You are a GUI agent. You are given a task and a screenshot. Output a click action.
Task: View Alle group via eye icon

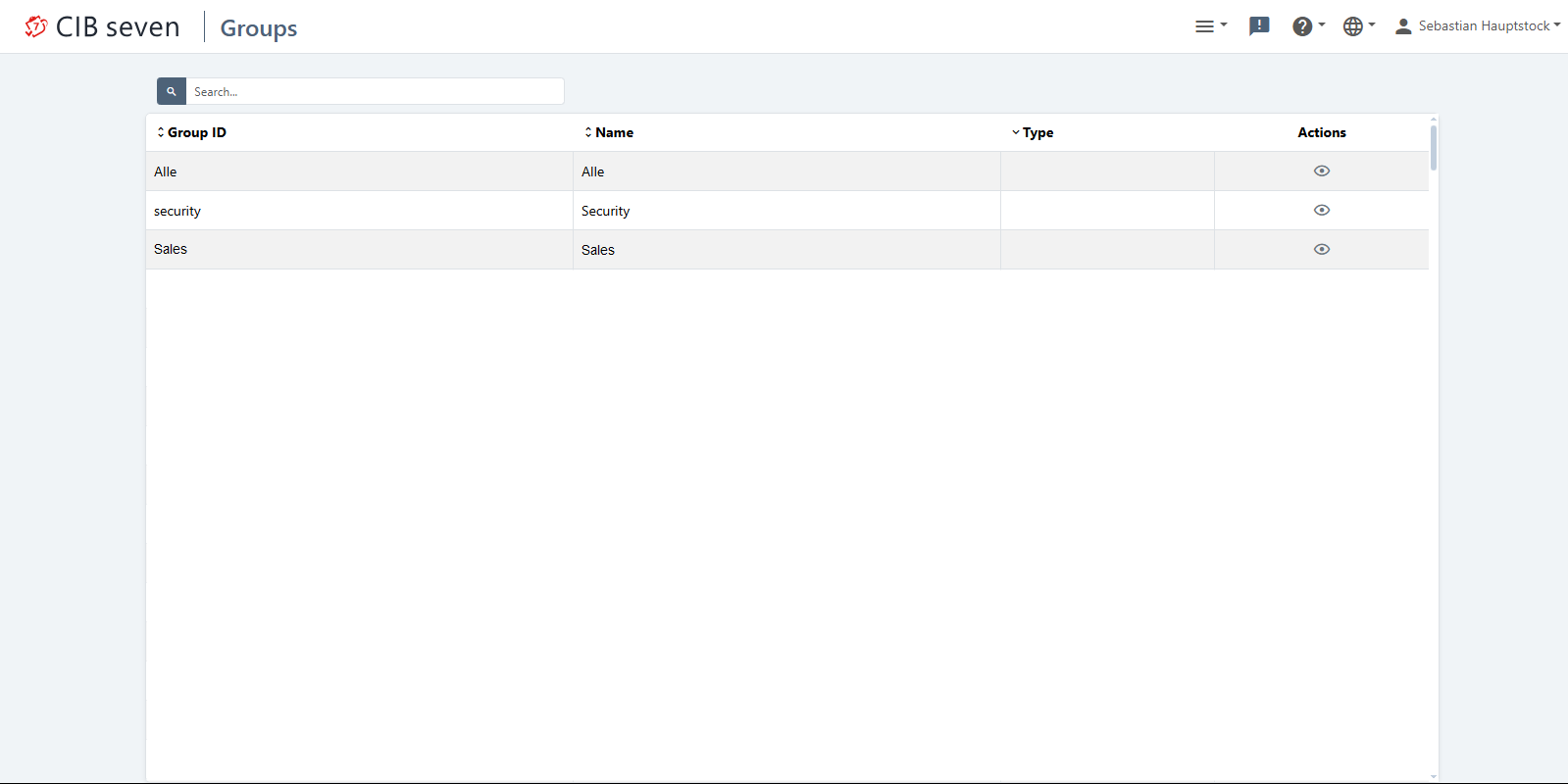(1321, 171)
